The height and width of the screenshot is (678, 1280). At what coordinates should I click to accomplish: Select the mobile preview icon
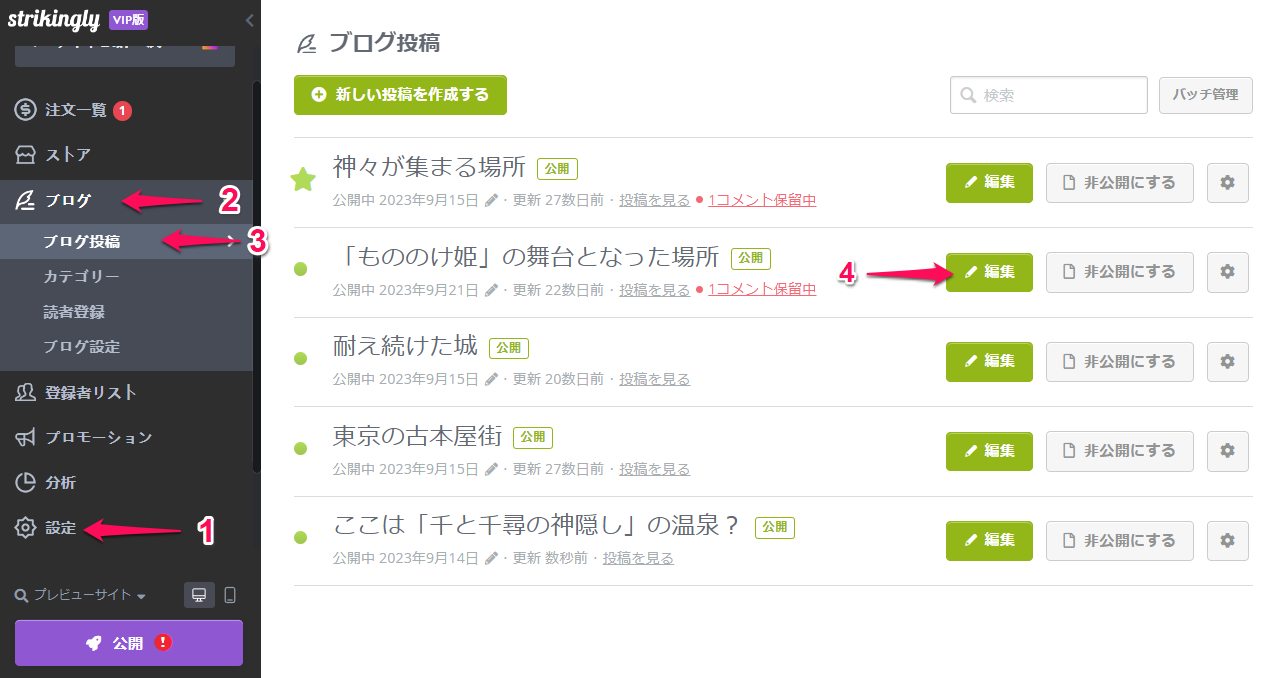(x=230, y=595)
